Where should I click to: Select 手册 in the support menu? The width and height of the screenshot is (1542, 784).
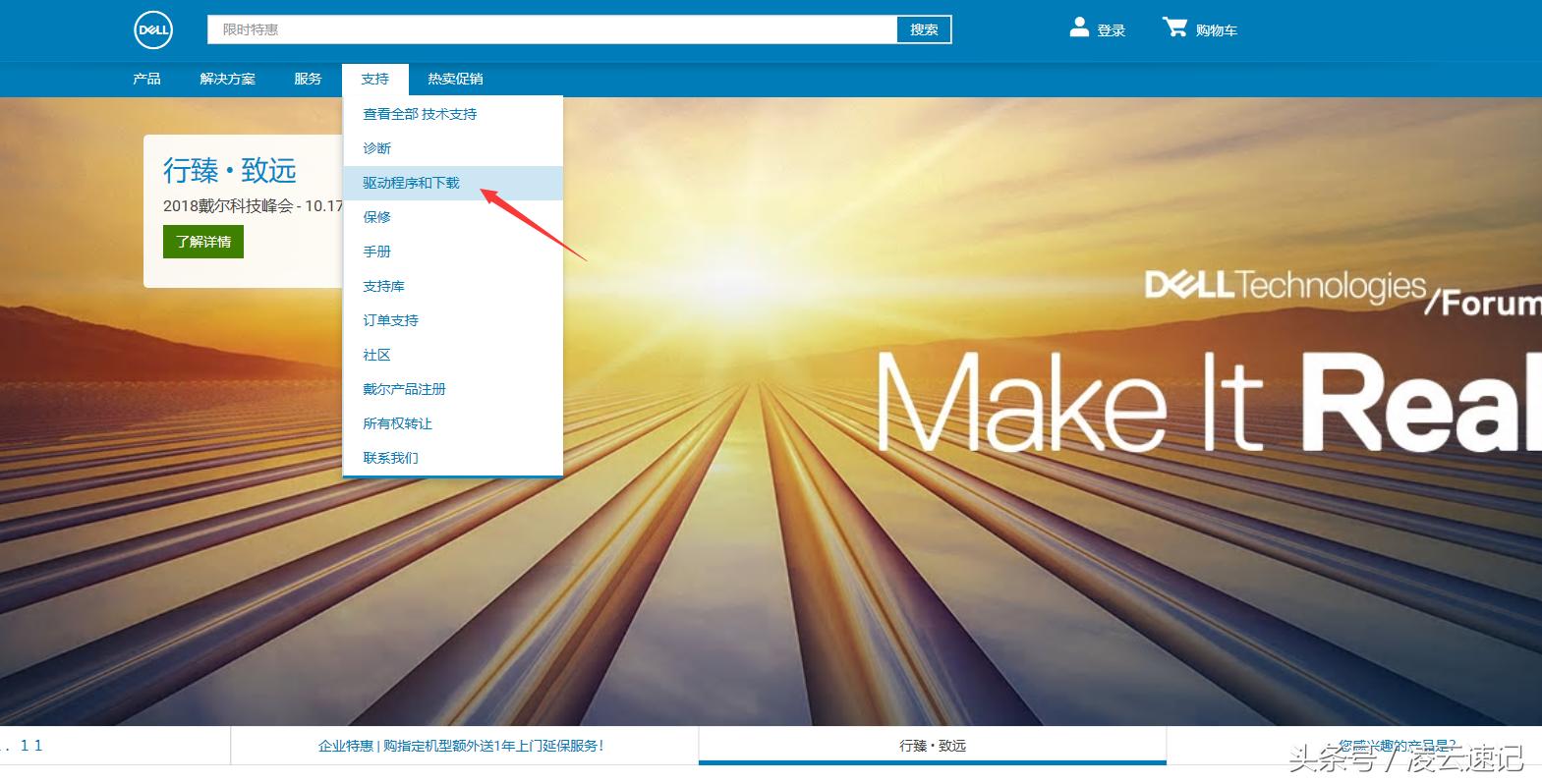click(x=452, y=252)
